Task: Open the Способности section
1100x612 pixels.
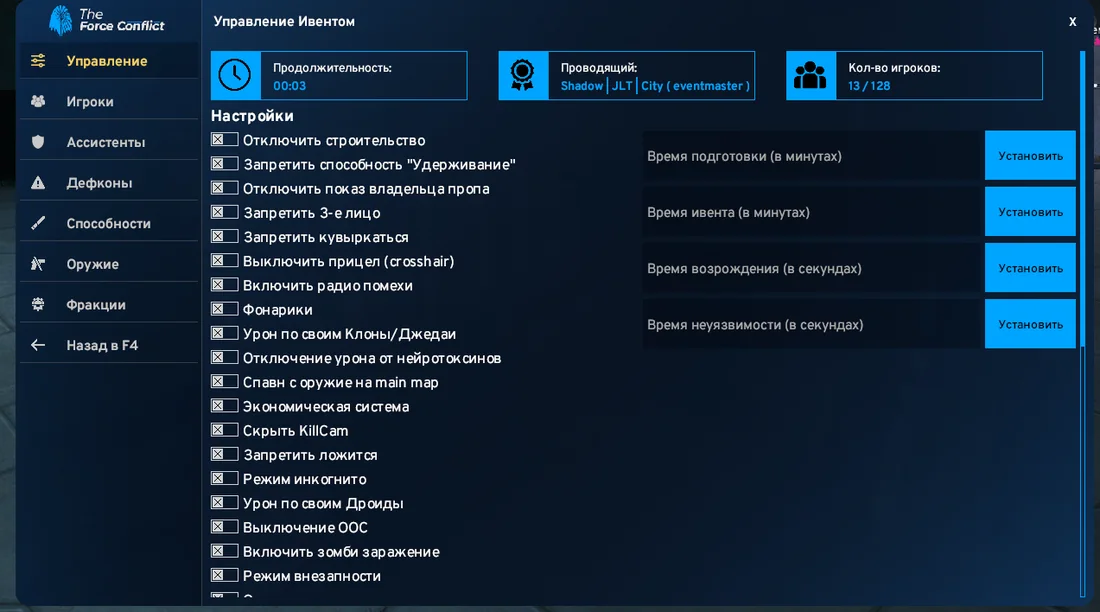Action: 109,224
